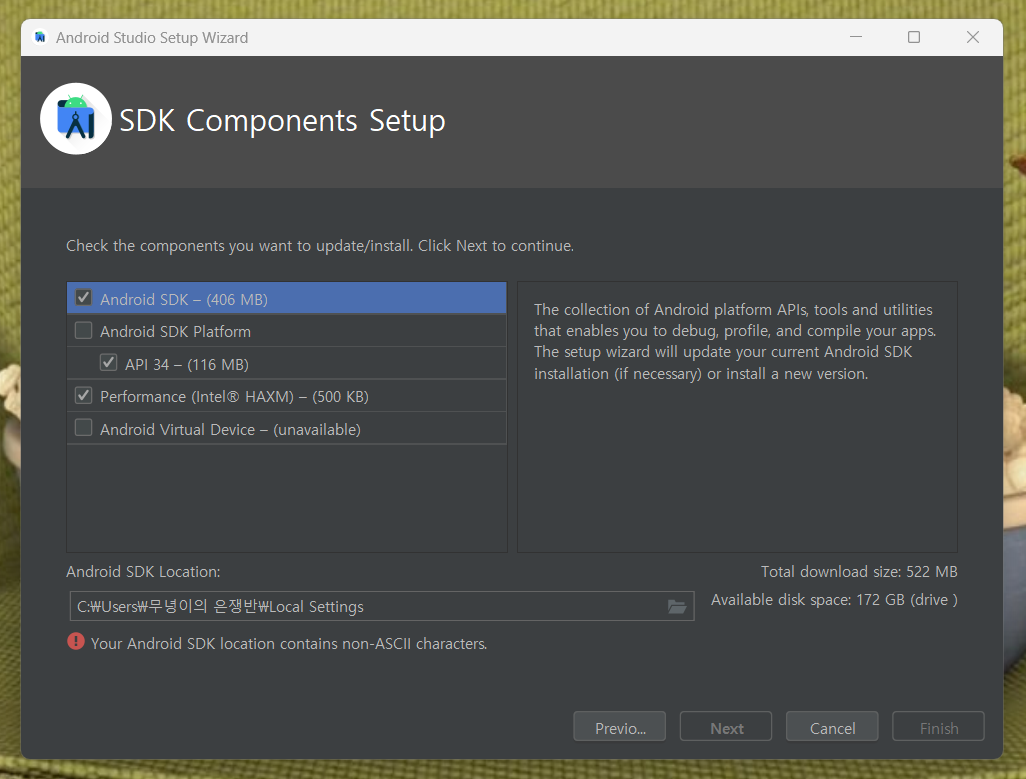Click the Total download size: 522 MB text
The image size is (1026, 779).
click(x=859, y=572)
